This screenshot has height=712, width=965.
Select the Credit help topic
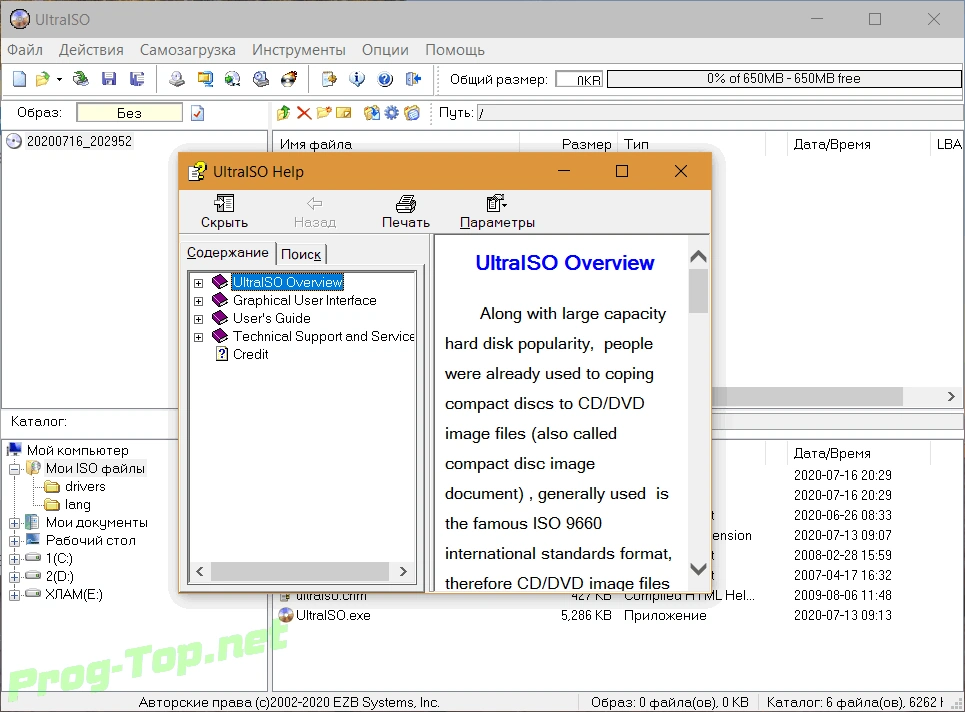pyautogui.click(x=250, y=354)
